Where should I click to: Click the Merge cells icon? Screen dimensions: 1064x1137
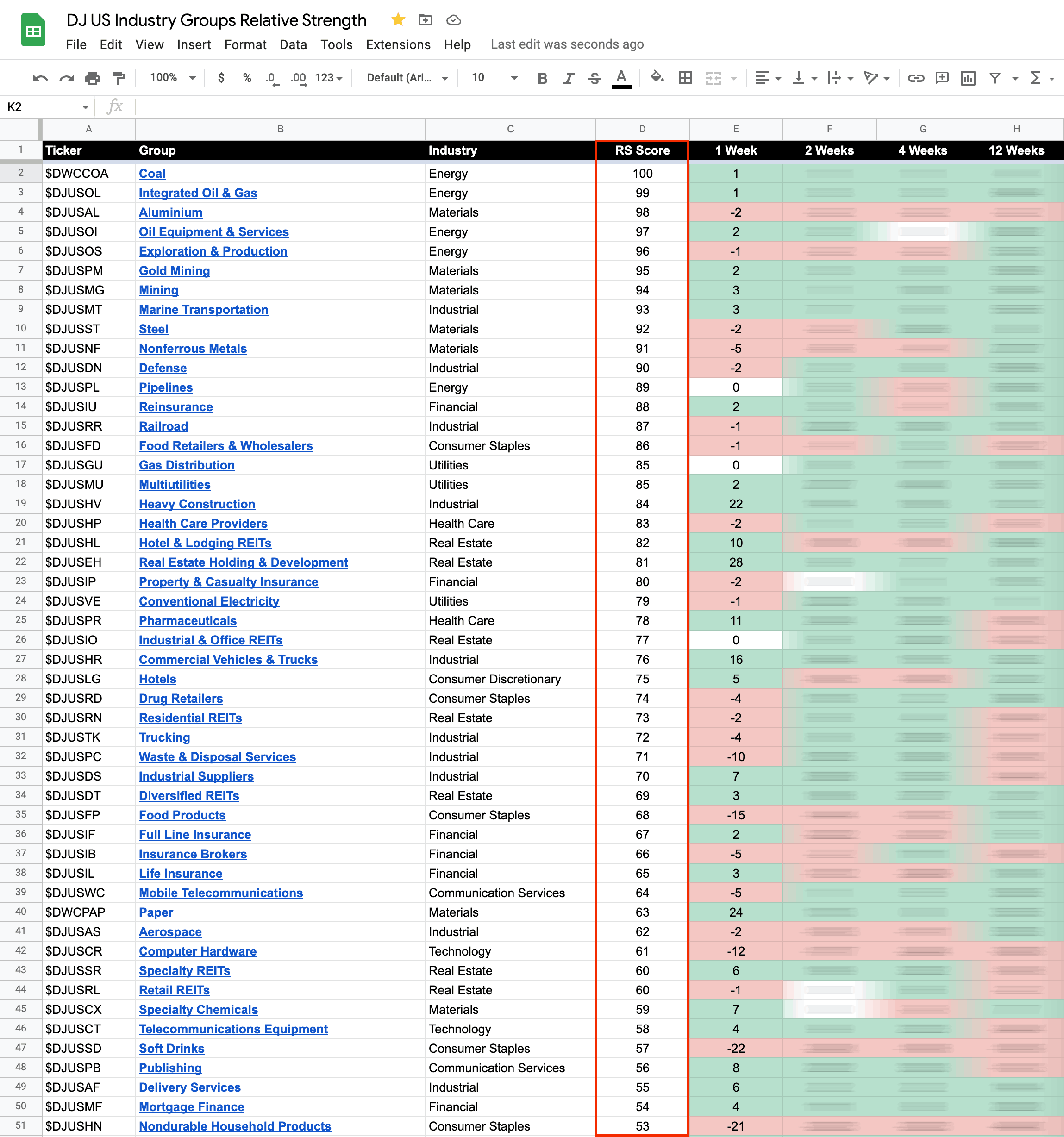point(713,78)
